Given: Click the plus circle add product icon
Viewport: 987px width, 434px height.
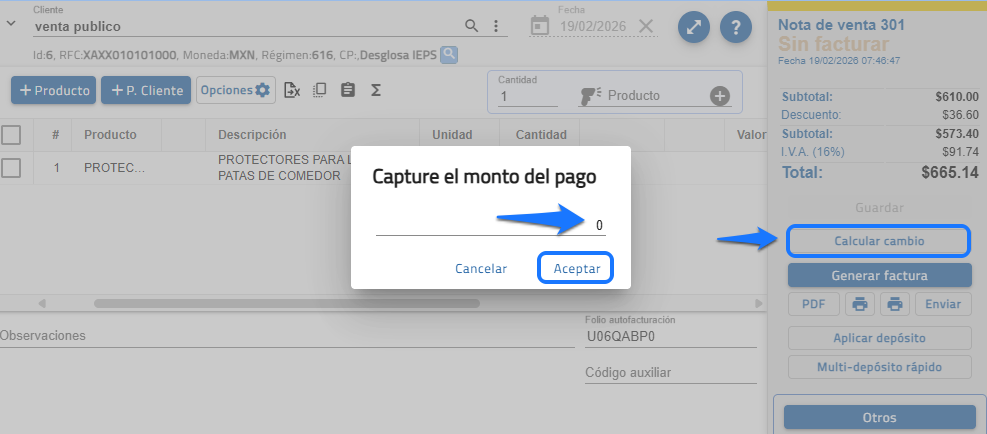Looking at the screenshot, I should (x=720, y=96).
